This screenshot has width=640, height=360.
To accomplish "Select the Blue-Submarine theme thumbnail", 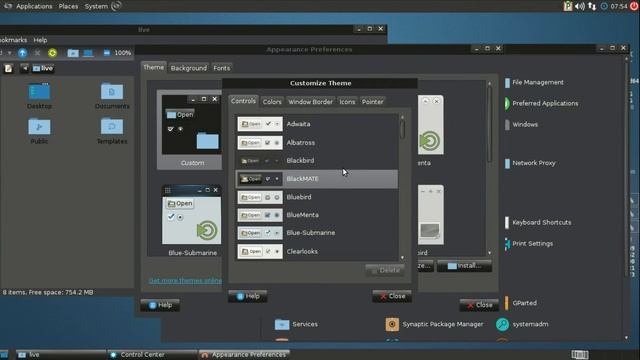I will point(192,221).
